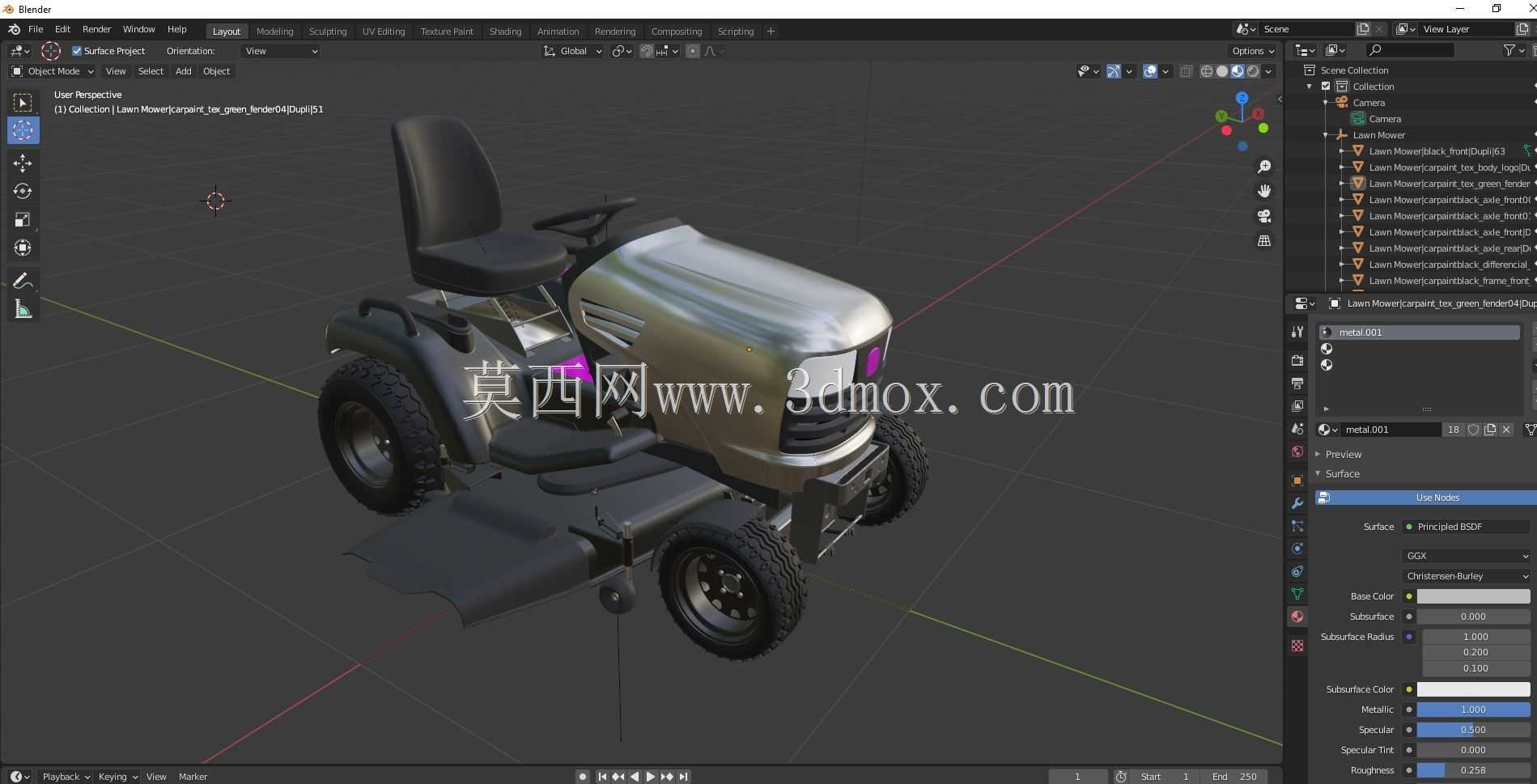Click Principled BSDF surface shader button

click(1466, 527)
